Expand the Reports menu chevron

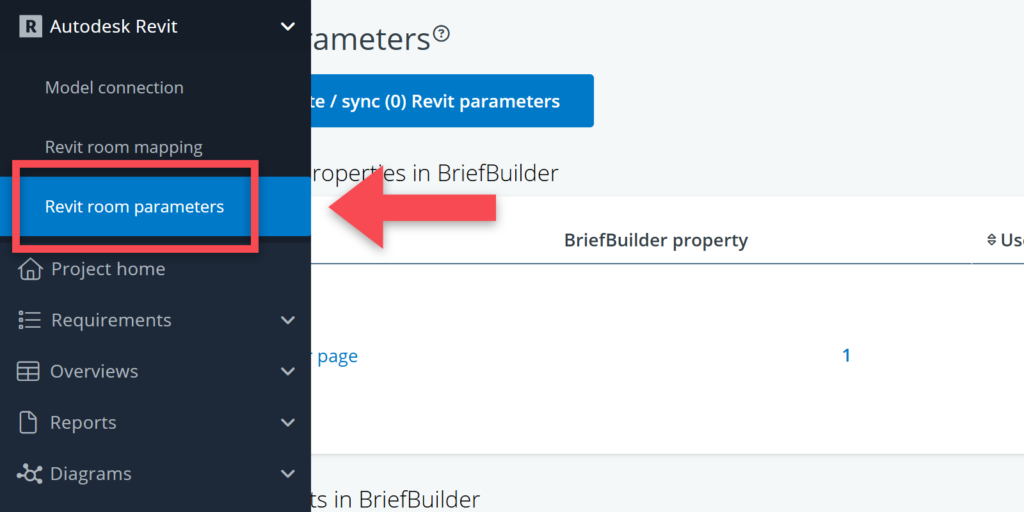click(288, 423)
